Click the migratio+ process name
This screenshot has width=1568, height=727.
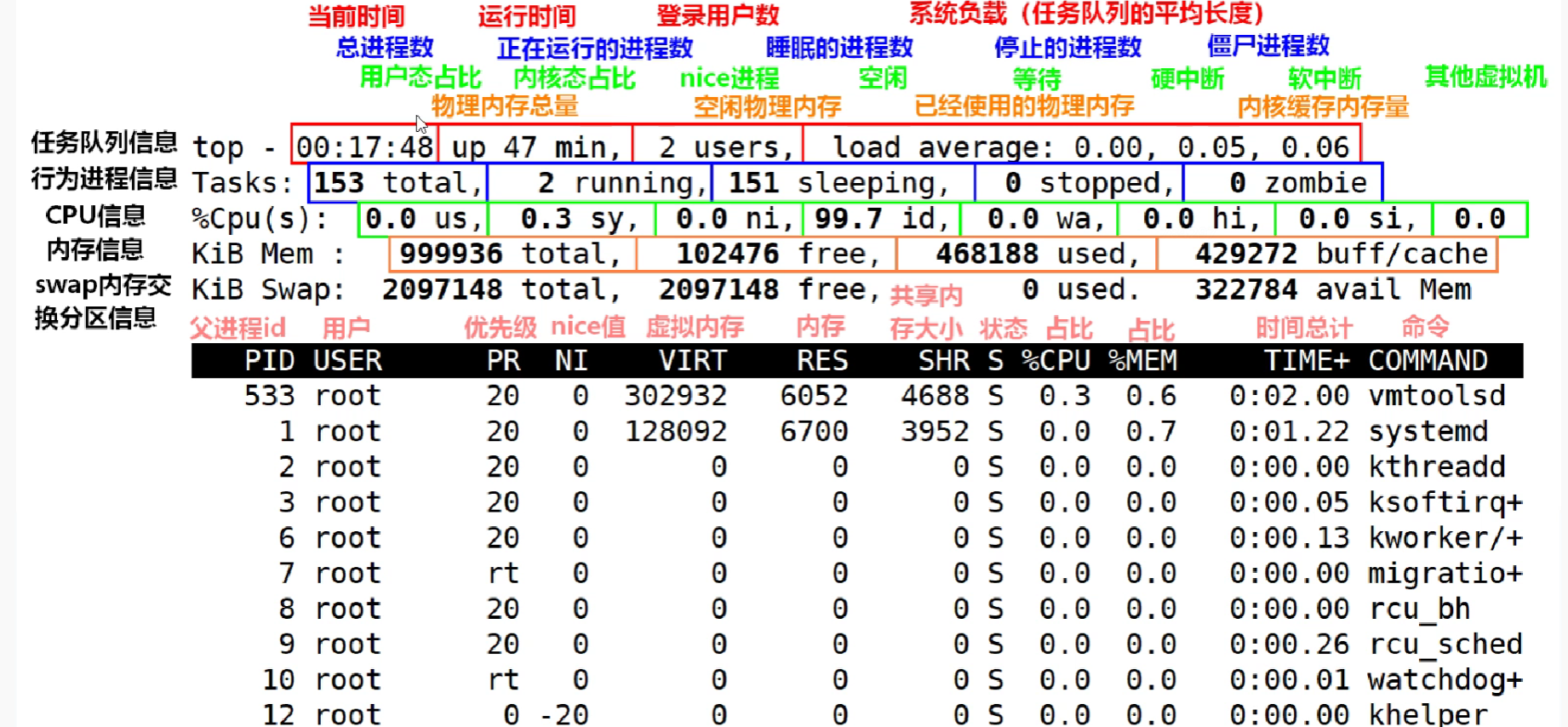(x=1445, y=574)
